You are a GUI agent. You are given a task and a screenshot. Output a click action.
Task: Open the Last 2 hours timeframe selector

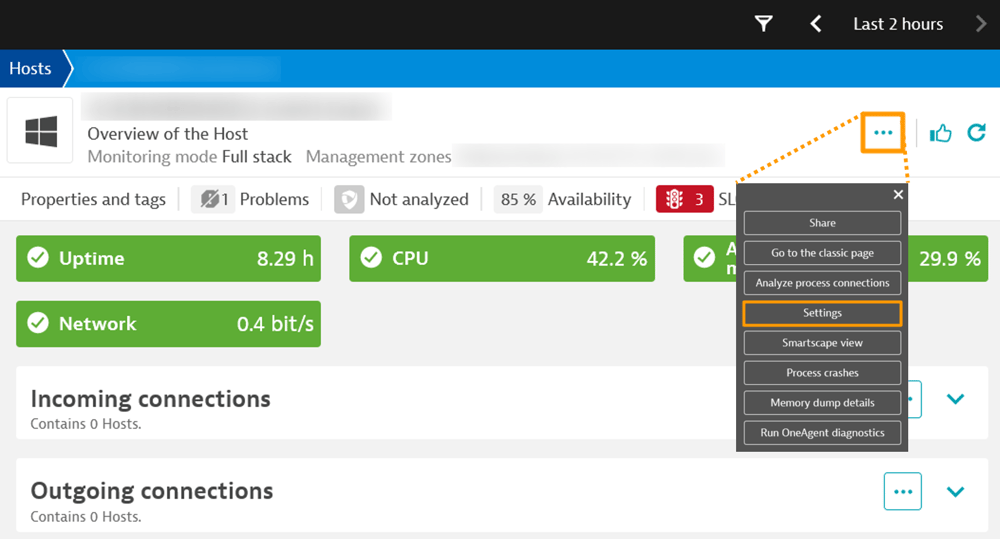pos(897,24)
